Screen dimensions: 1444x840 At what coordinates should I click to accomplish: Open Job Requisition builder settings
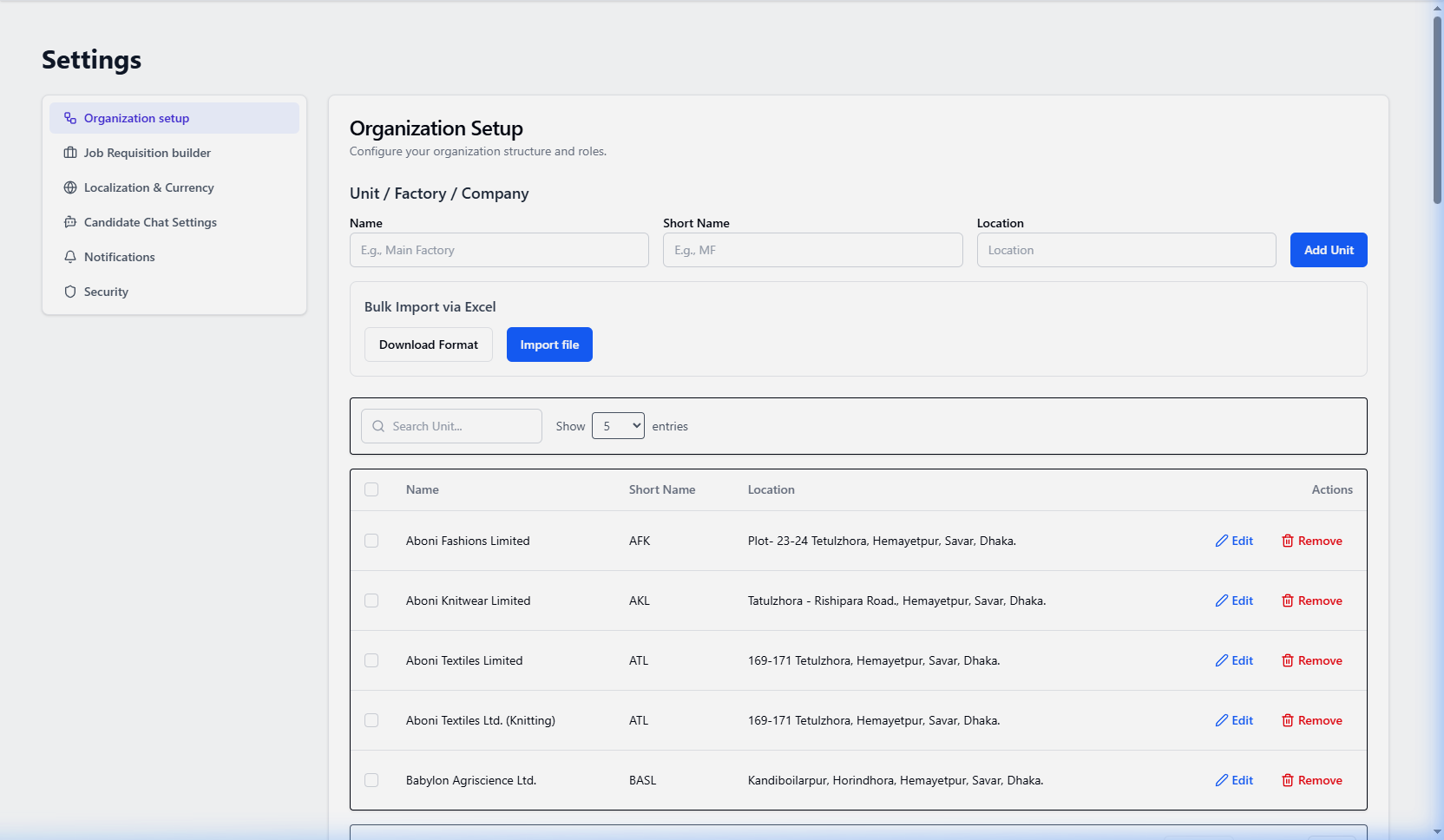(x=174, y=153)
